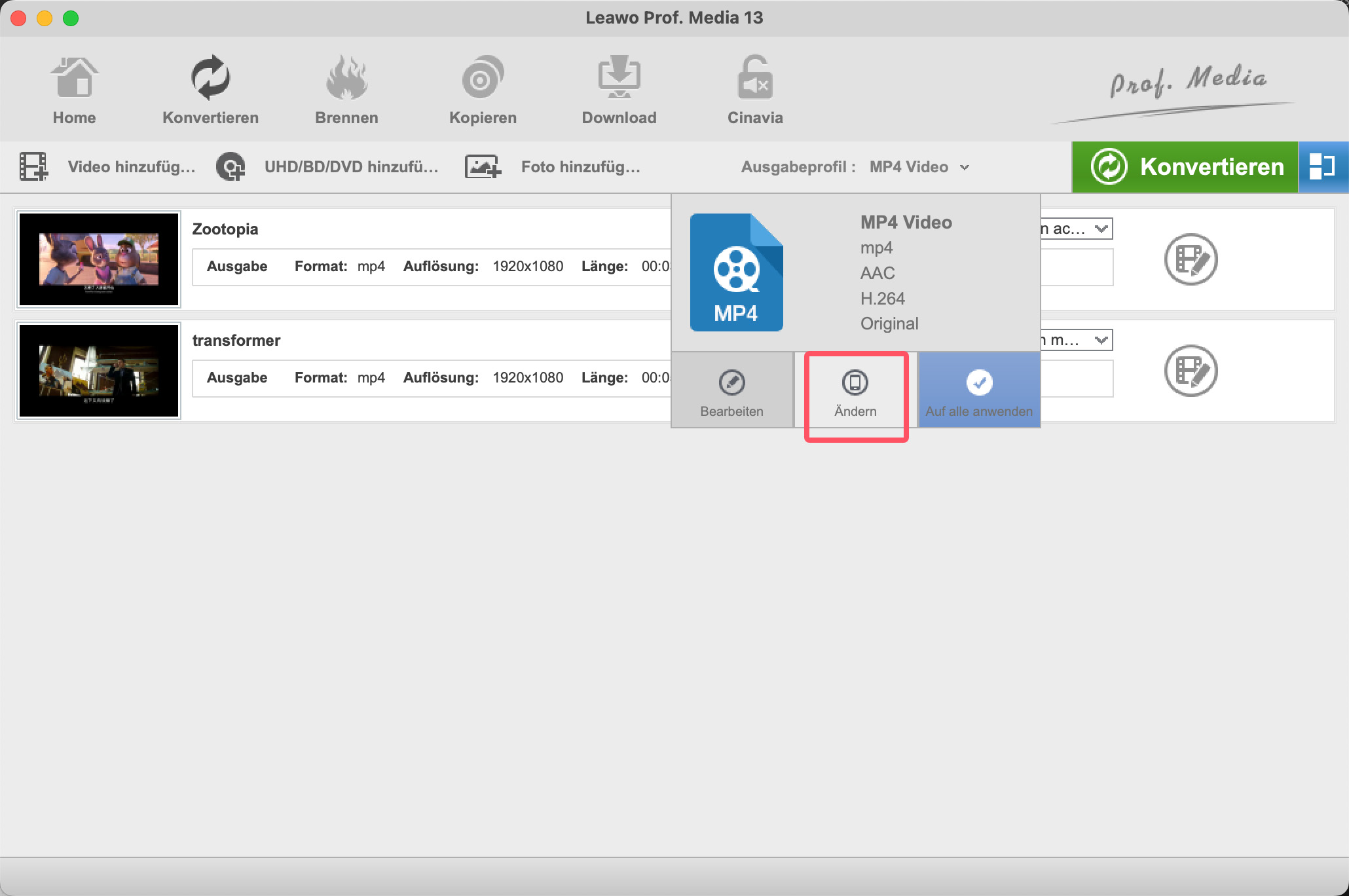Select the Zootopia video thumbnail

click(x=99, y=259)
